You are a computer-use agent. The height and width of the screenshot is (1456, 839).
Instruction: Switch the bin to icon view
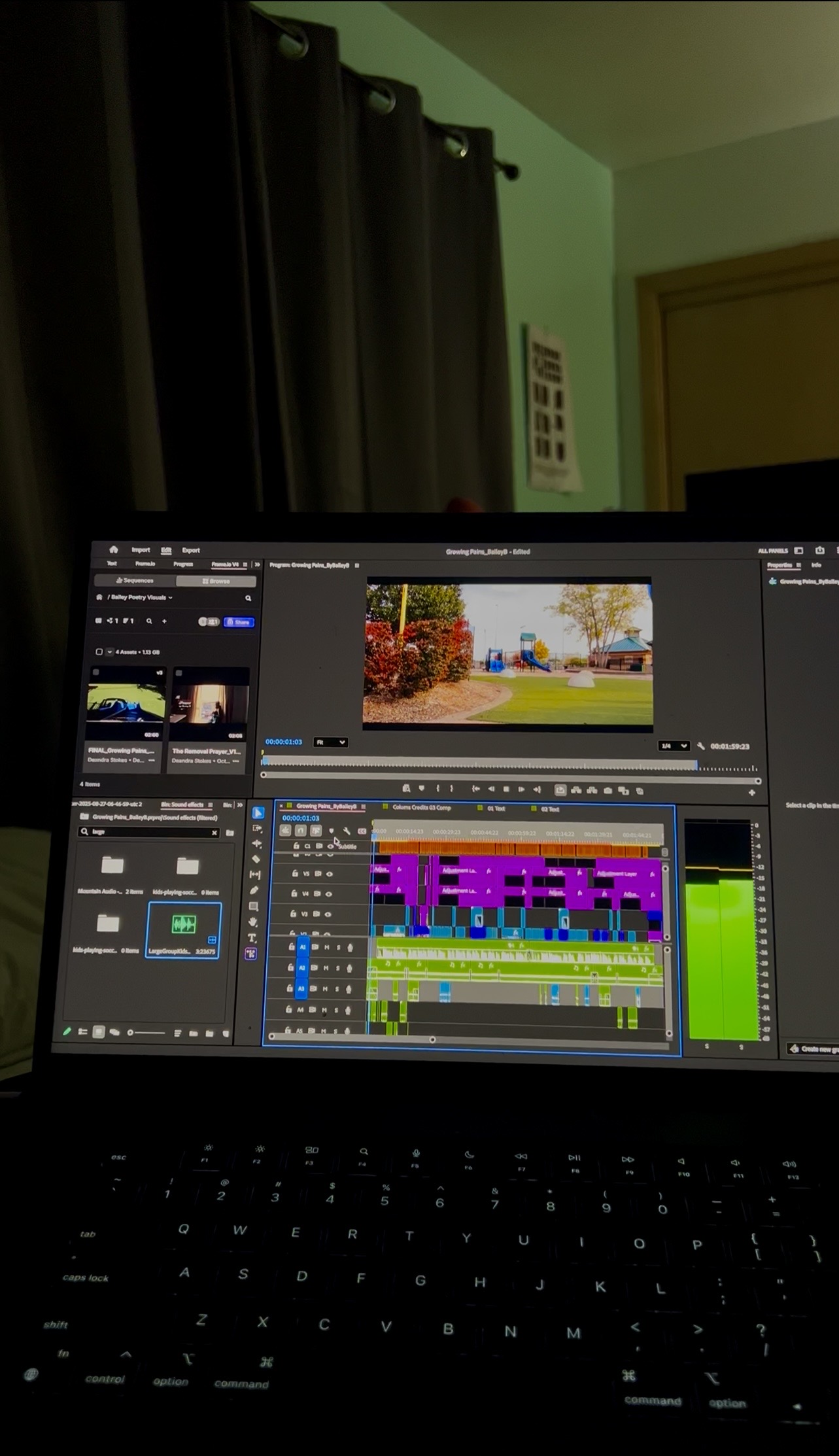[98, 1032]
